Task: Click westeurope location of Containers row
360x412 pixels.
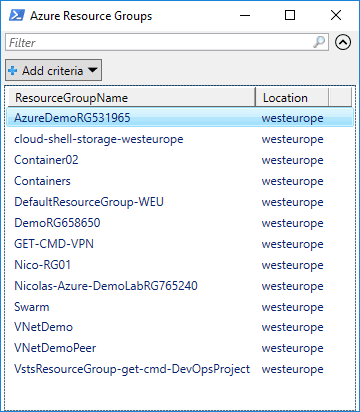Action: (292, 181)
